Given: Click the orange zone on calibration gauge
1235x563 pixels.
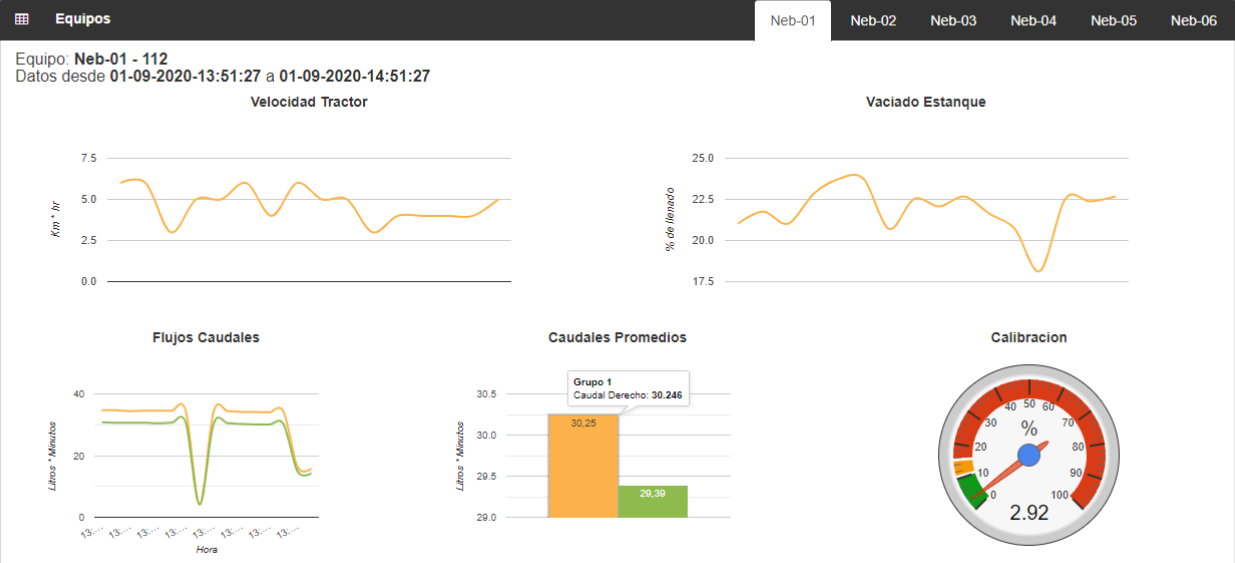Looking at the screenshot, I should [963, 467].
